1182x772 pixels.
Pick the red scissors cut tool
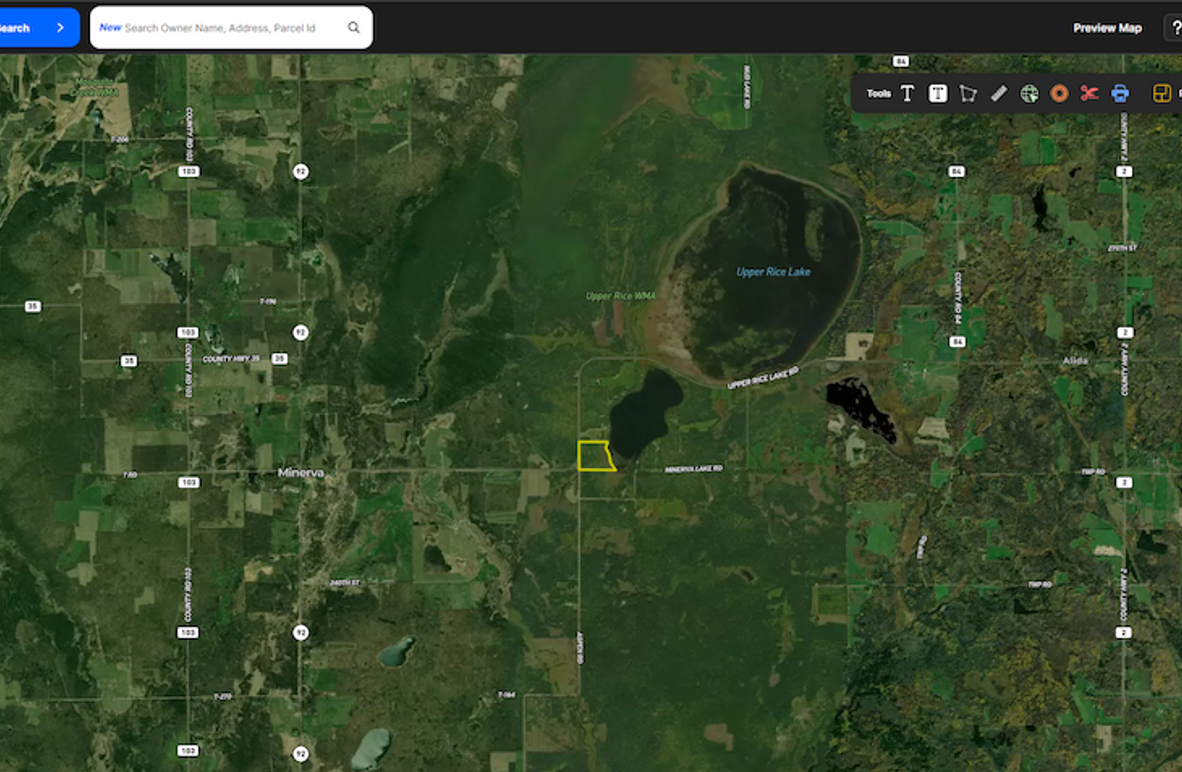coord(1089,93)
